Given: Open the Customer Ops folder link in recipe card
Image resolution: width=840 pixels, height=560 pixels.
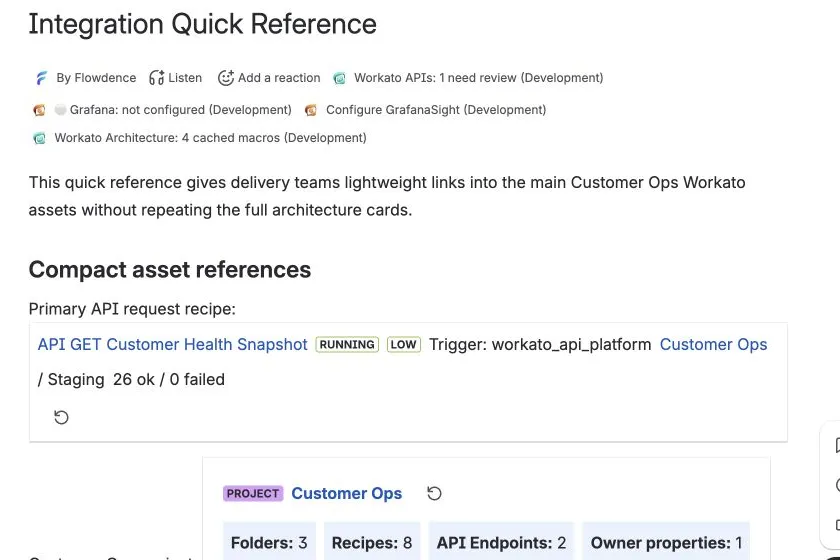Looking at the screenshot, I should pyautogui.click(x=713, y=344).
